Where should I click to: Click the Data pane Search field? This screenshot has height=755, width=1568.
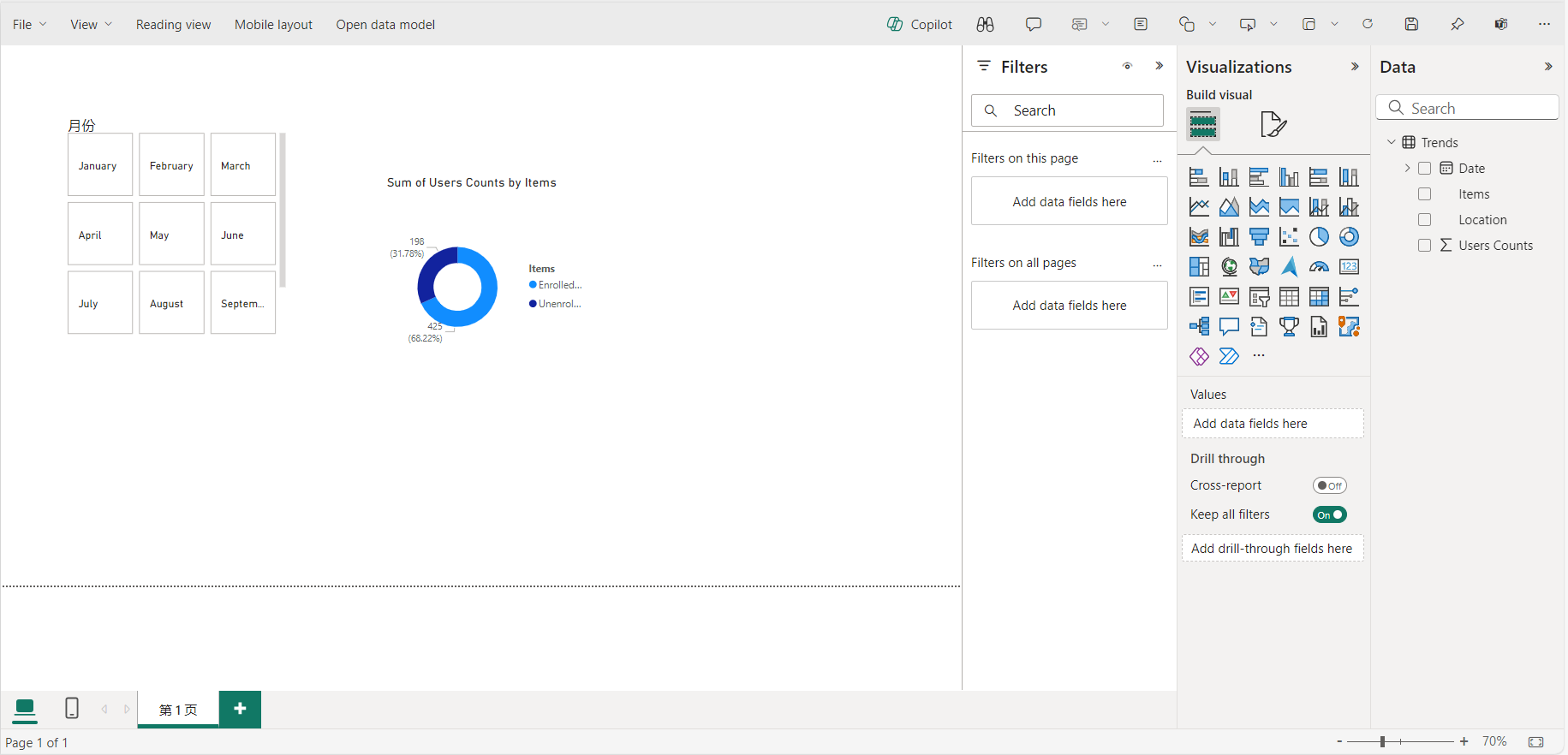1467,108
